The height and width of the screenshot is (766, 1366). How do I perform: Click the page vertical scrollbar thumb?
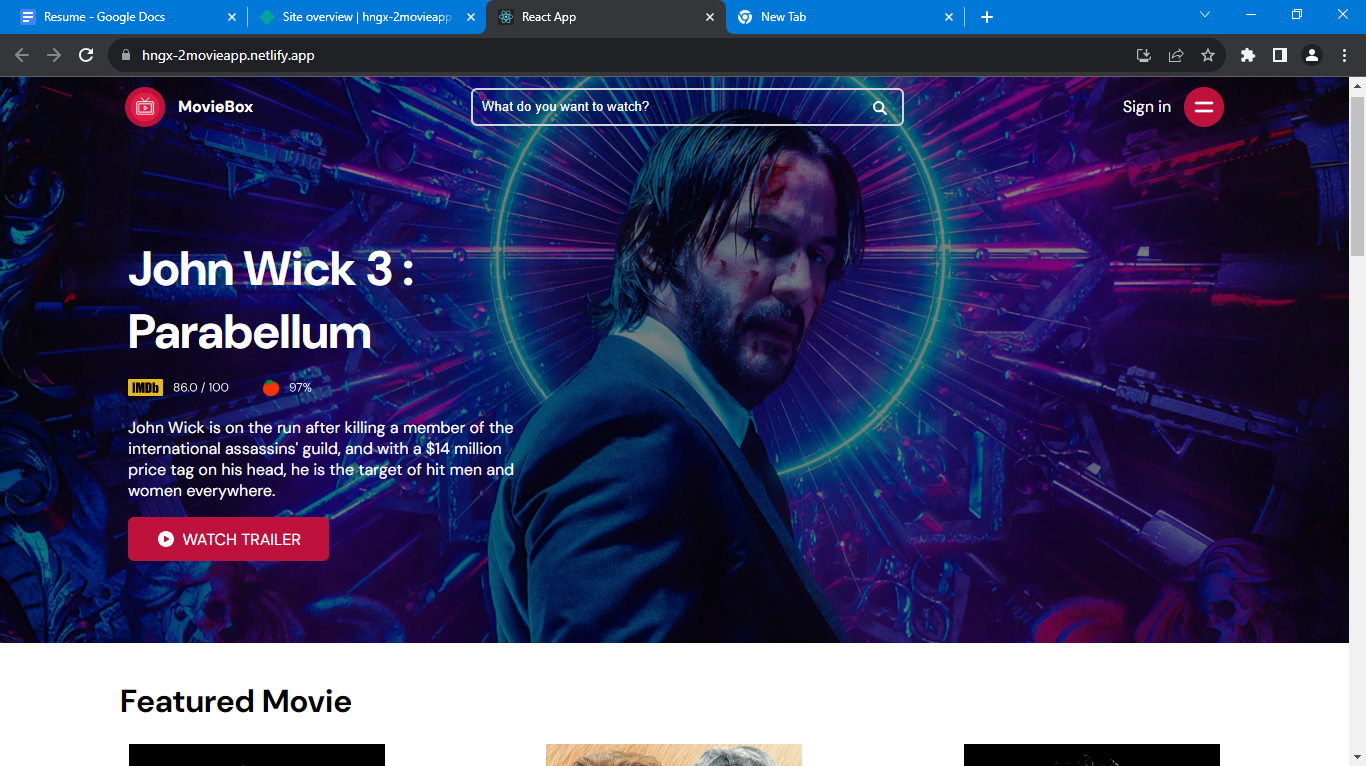click(x=1357, y=177)
